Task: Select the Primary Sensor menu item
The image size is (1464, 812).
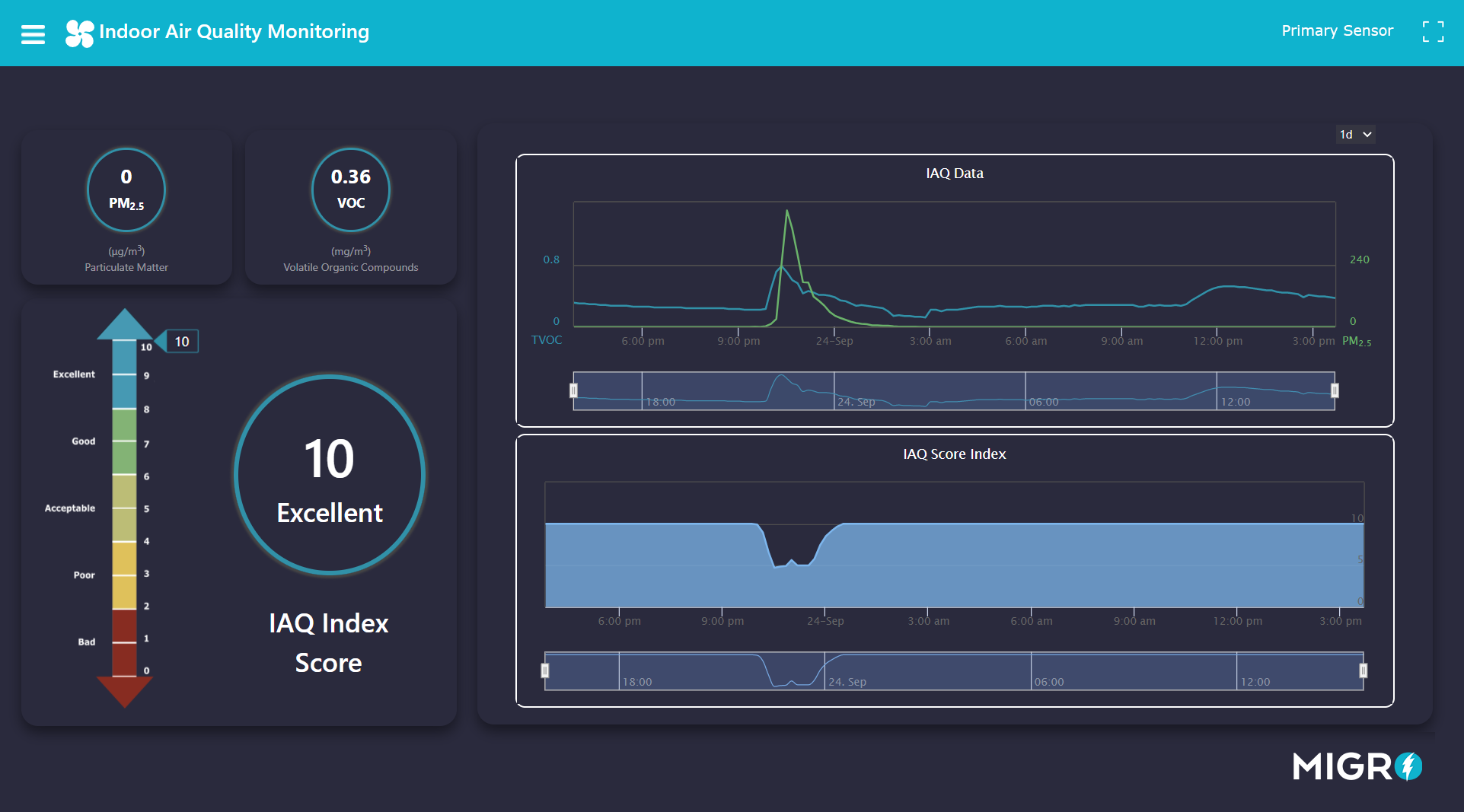Action: (x=1337, y=30)
